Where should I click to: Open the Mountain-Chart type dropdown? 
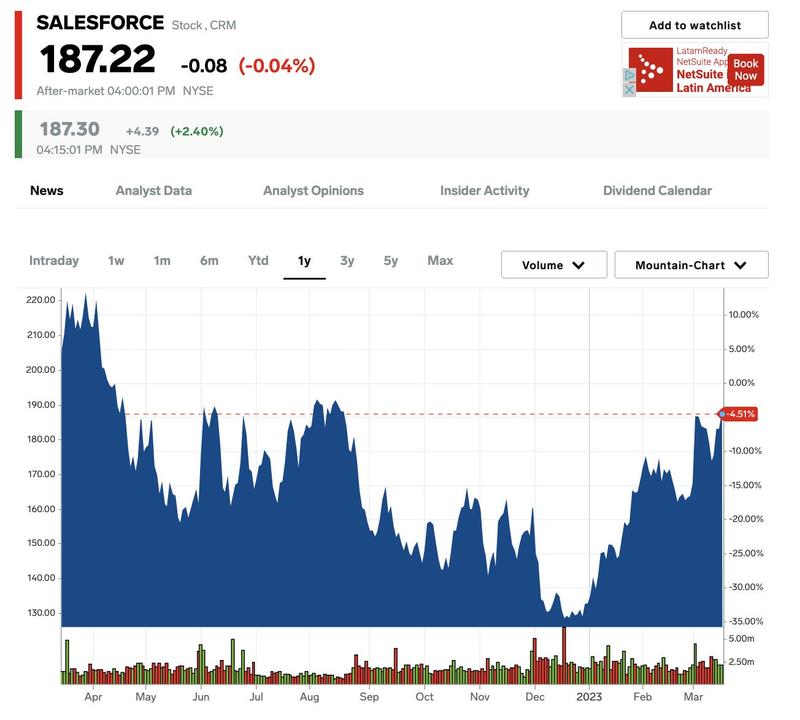click(x=691, y=265)
